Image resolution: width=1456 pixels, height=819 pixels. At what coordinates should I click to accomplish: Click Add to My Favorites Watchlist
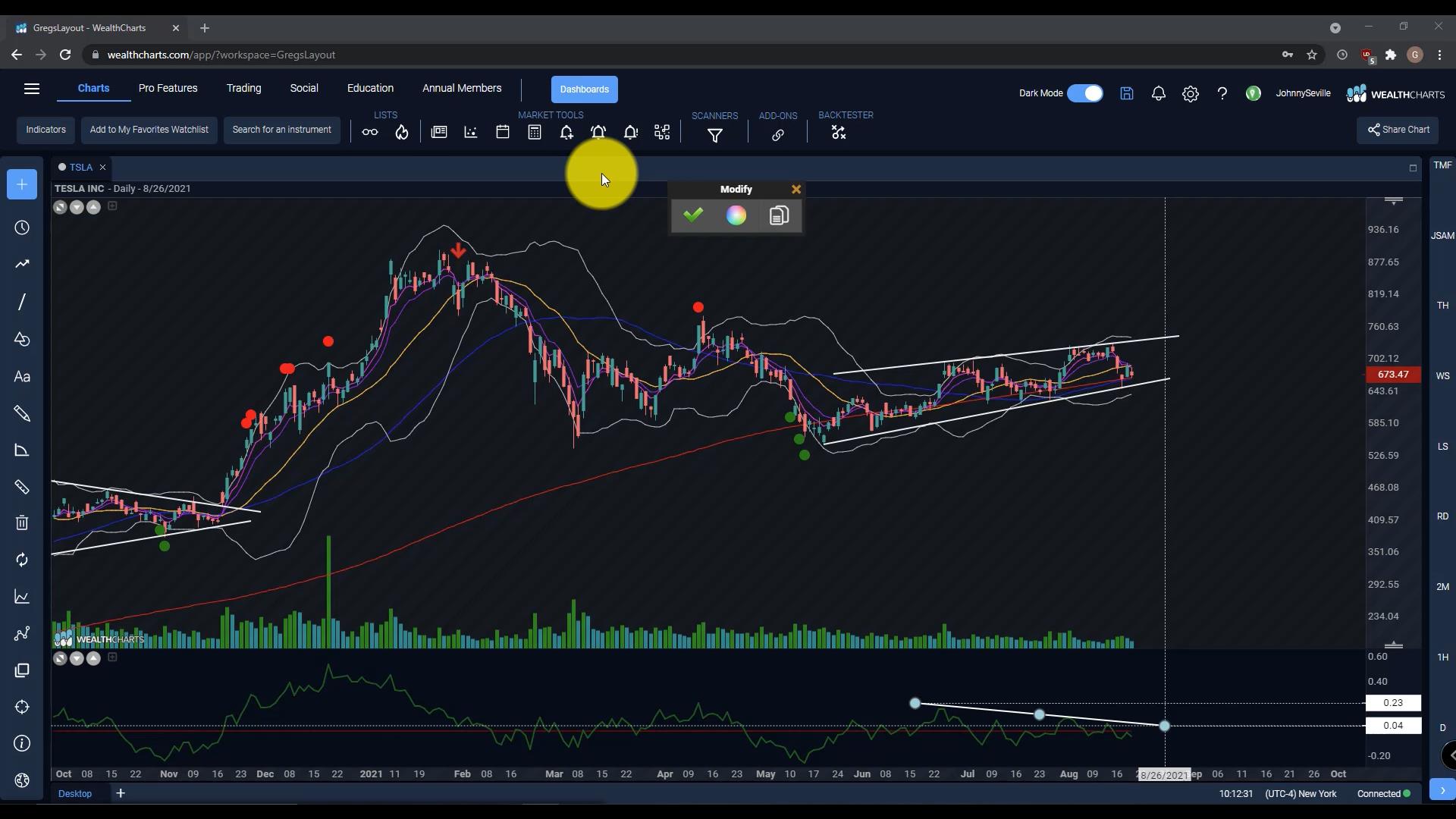(x=149, y=130)
